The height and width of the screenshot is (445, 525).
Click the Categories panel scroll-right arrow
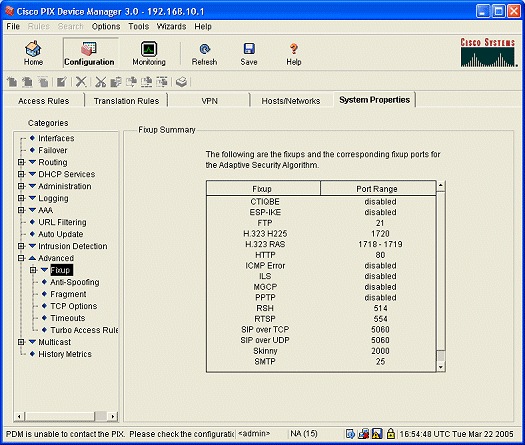pyautogui.click(x=113, y=416)
